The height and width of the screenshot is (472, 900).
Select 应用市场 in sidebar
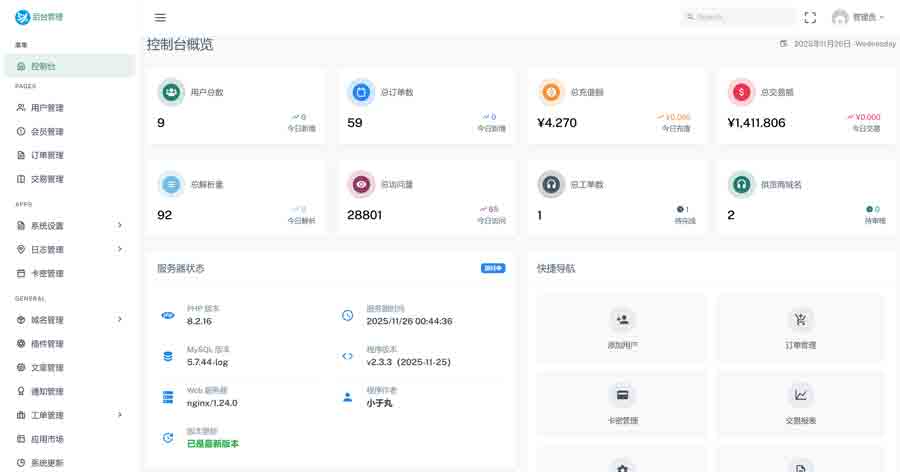[x=46, y=439]
